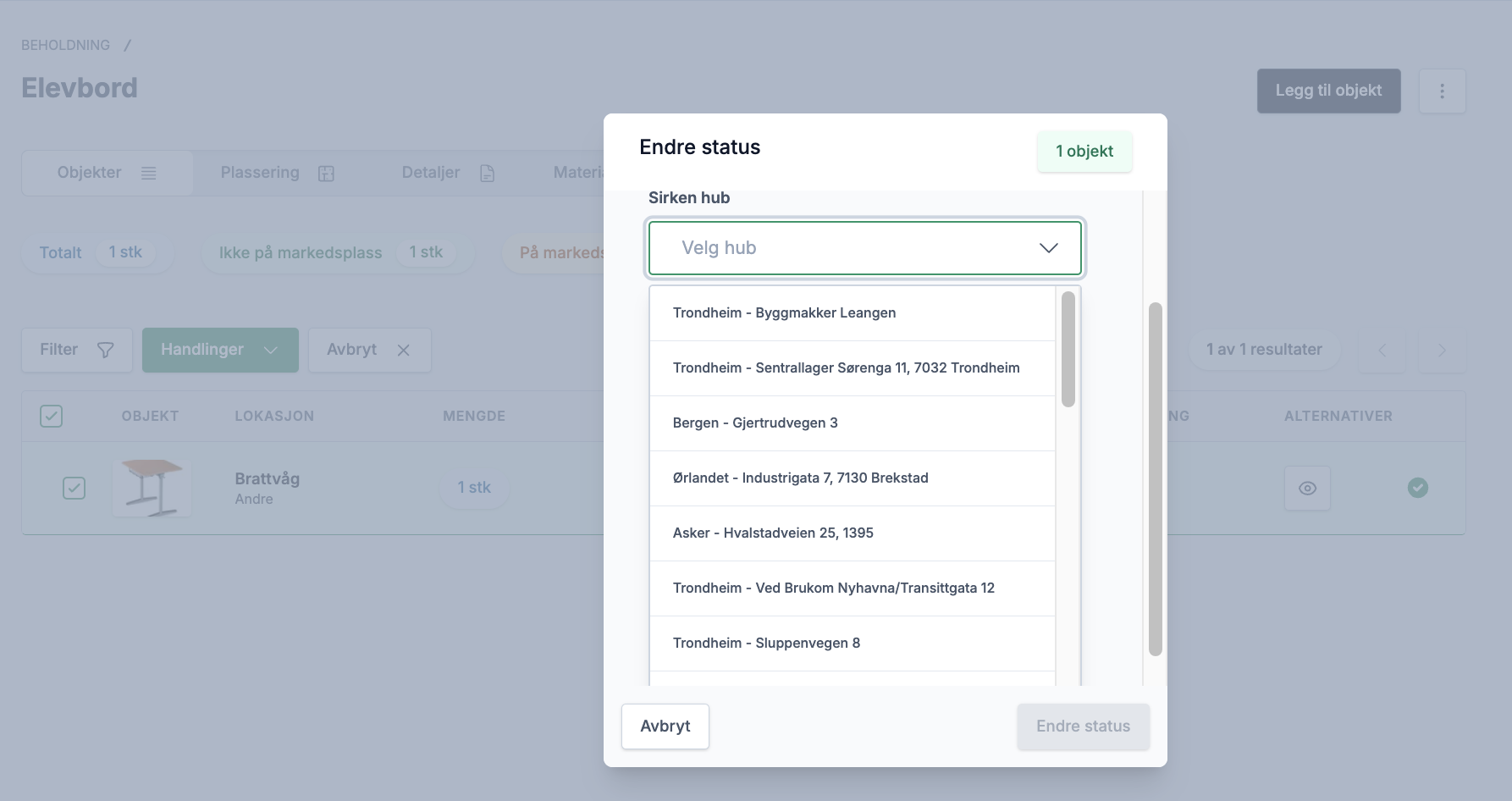Select the list icon on the Objekter tab
This screenshot has height=801, width=1512.
(149, 172)
